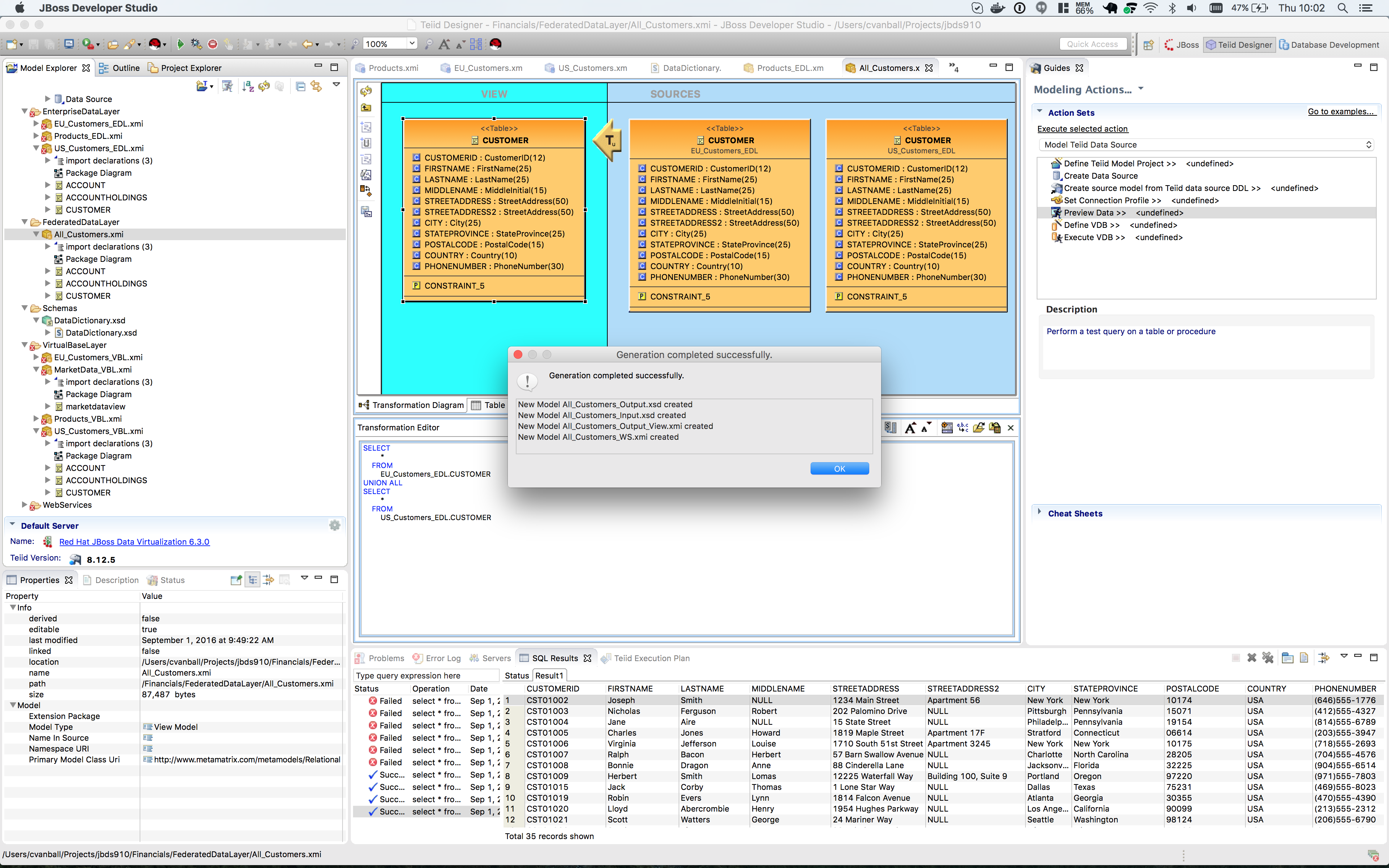
Task: Click the import SQL from file icon
Action: [978, 428]
